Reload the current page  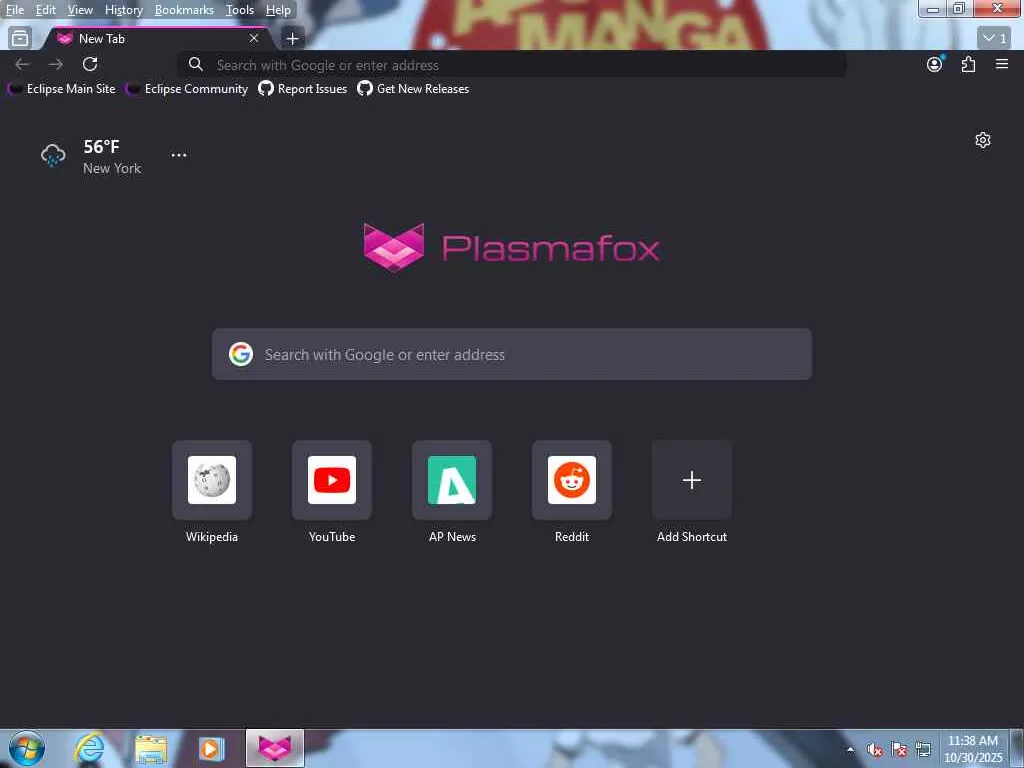point(90,64)
